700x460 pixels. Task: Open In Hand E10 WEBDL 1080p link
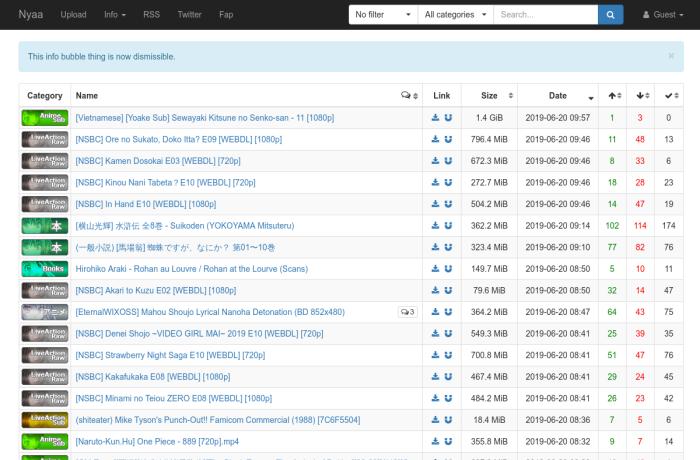coord(146,204)
